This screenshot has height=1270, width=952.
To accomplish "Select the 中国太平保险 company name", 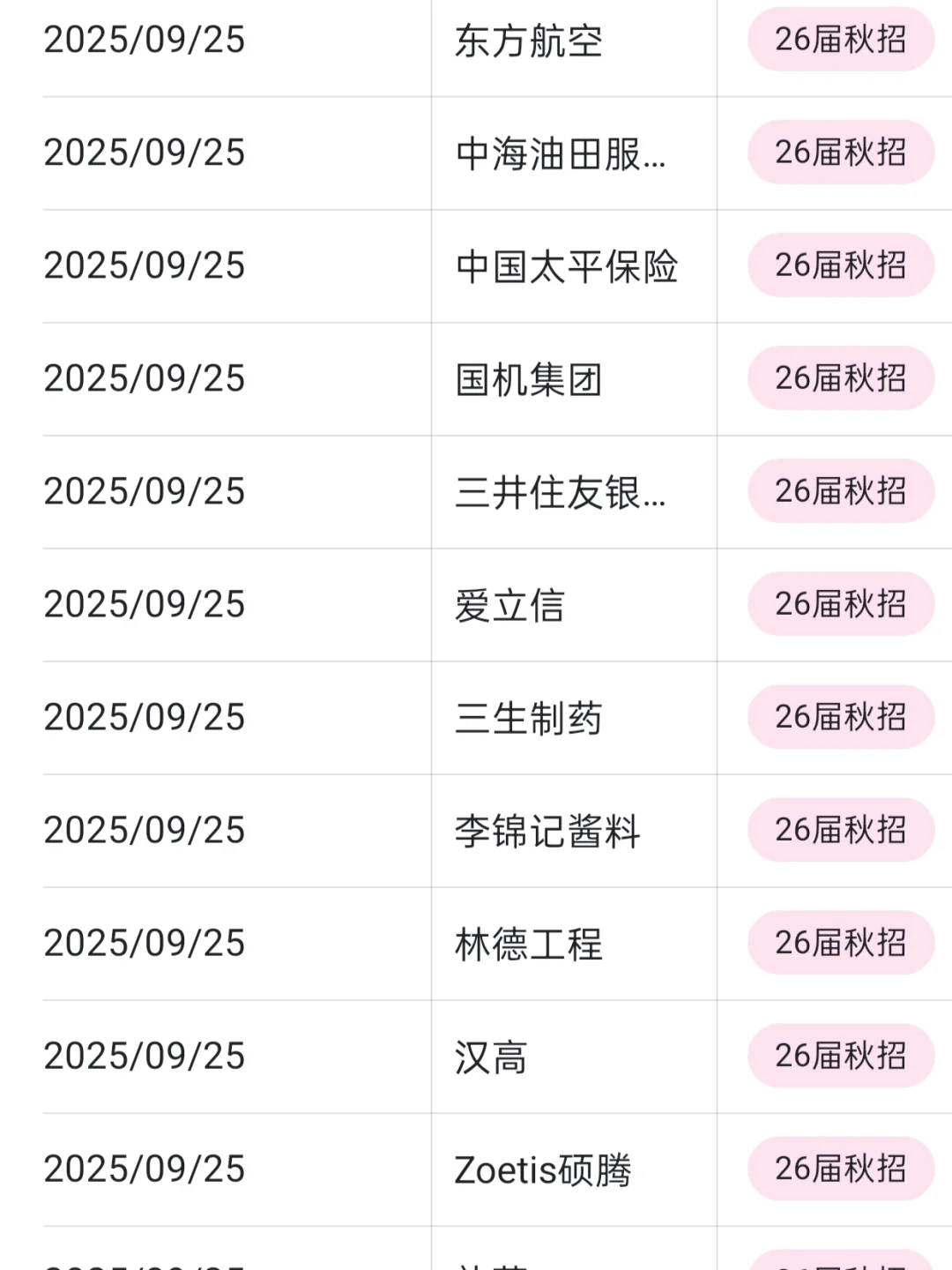I will [x=567, y=266].
